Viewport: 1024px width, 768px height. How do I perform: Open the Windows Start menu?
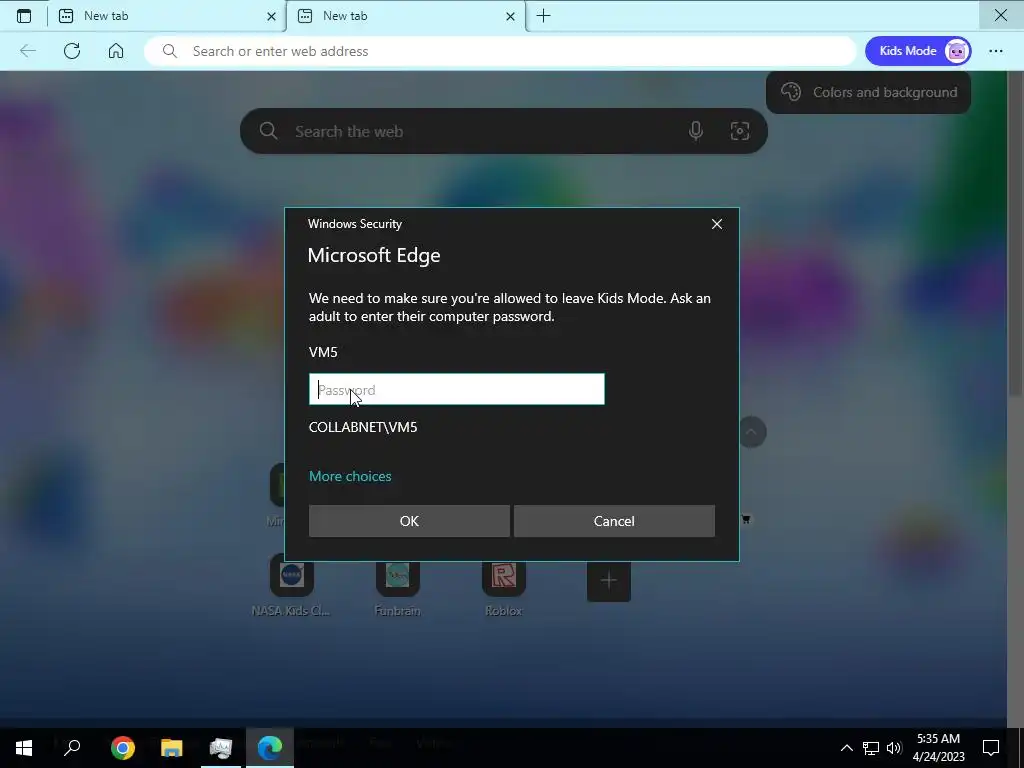point(24,748)
